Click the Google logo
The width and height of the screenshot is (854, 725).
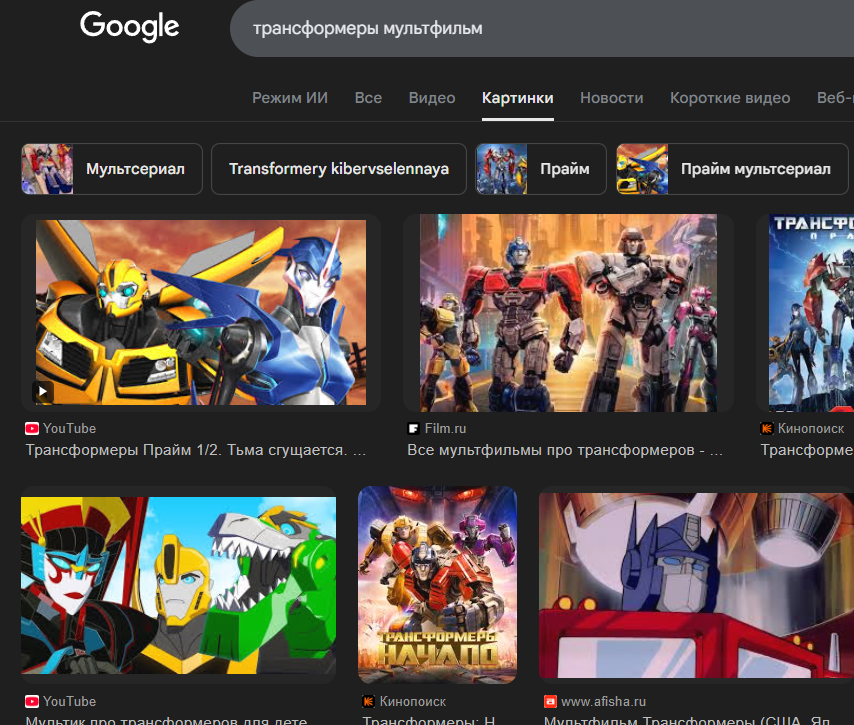click(130, 26)
